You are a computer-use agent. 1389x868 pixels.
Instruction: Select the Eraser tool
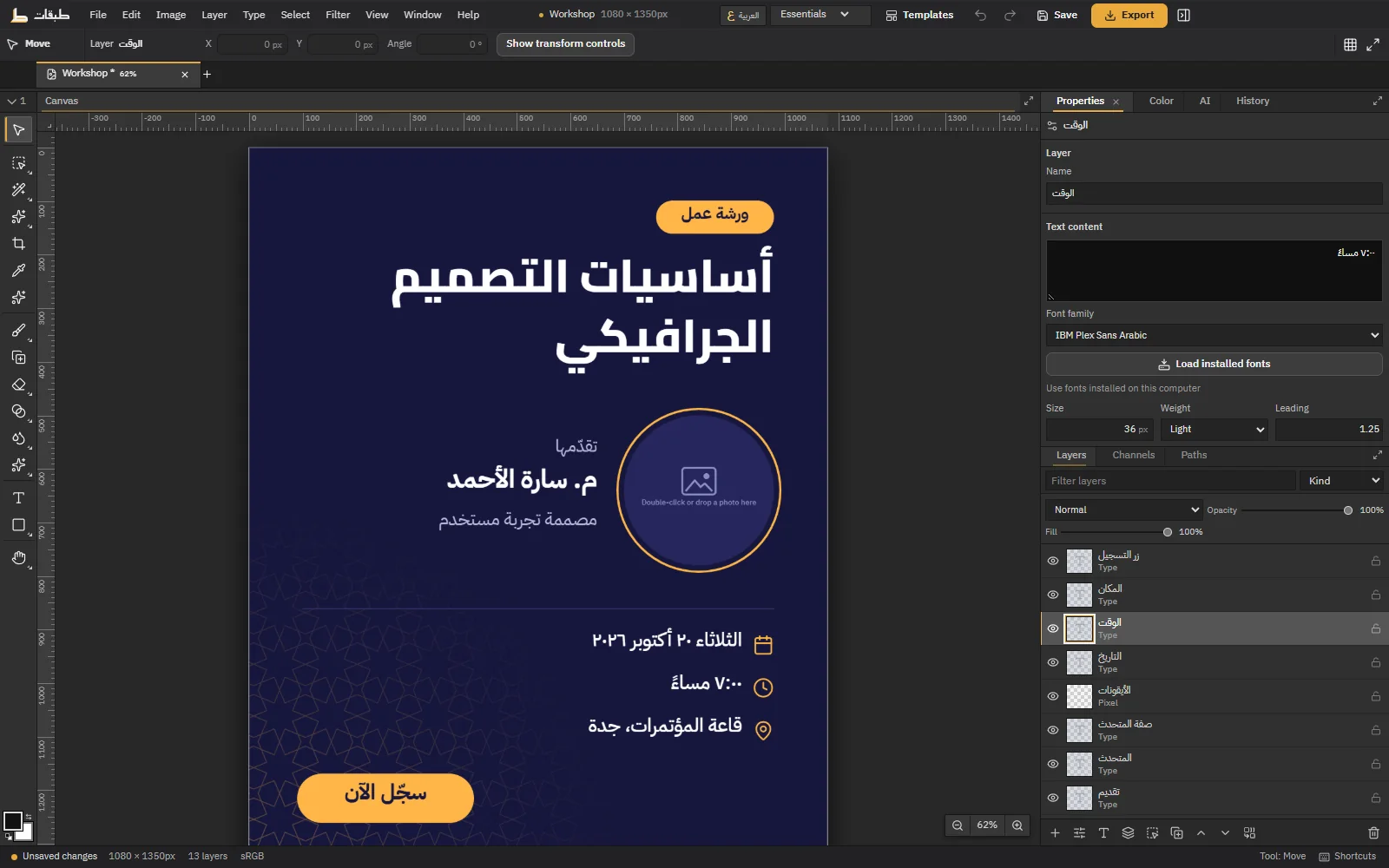pos(18,385)
